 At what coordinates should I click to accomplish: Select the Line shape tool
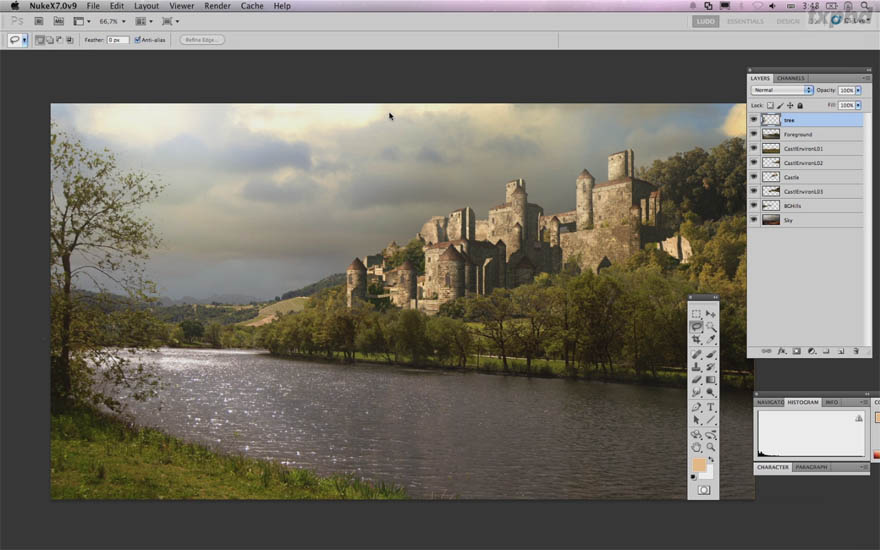[x=711, y=420]
